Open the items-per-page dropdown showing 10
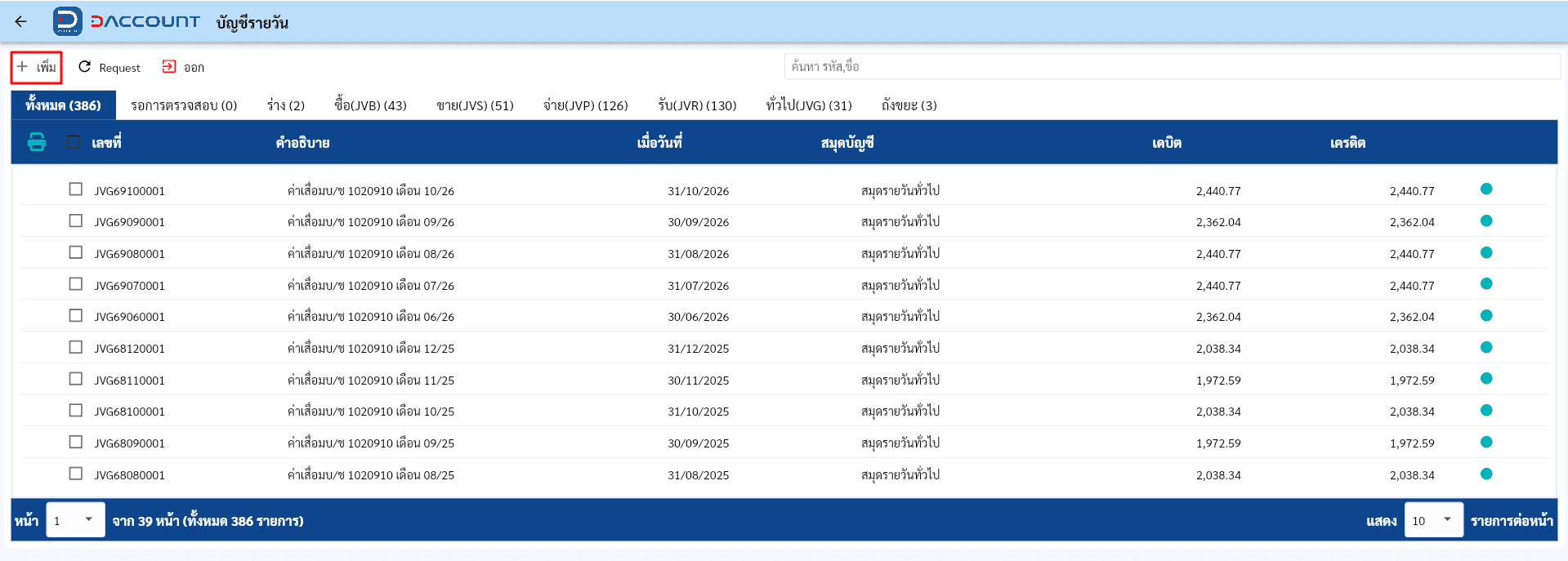This screenshot has width=1568, height=561. (1433, 520)
